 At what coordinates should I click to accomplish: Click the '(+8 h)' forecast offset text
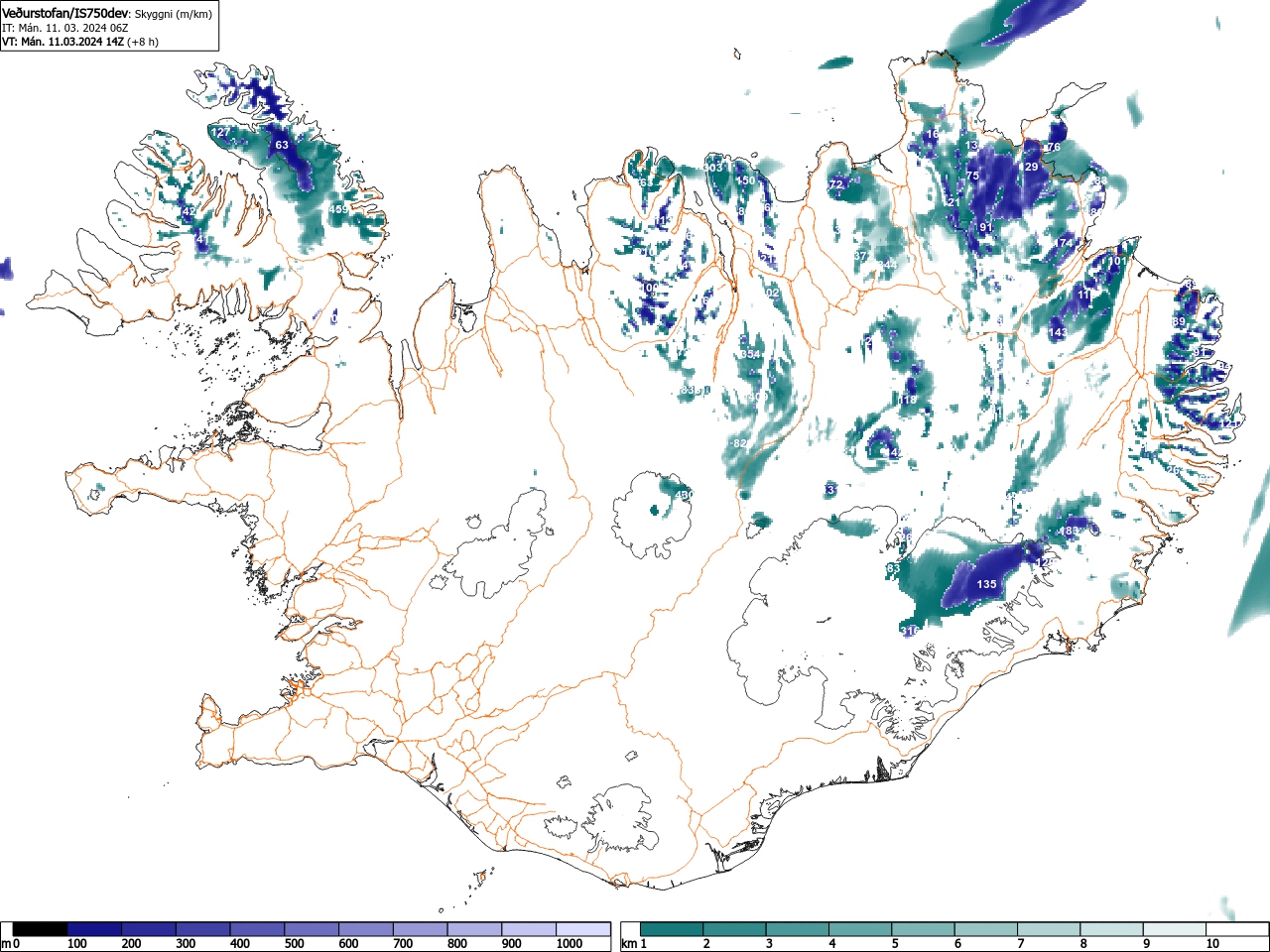[x=142, y=42]
